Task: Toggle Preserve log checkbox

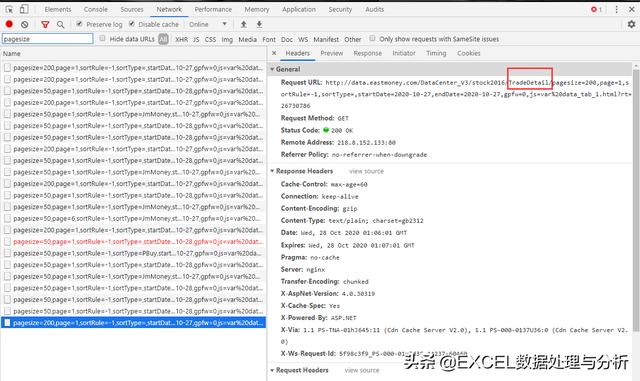Action: click(x=79, y=24)
